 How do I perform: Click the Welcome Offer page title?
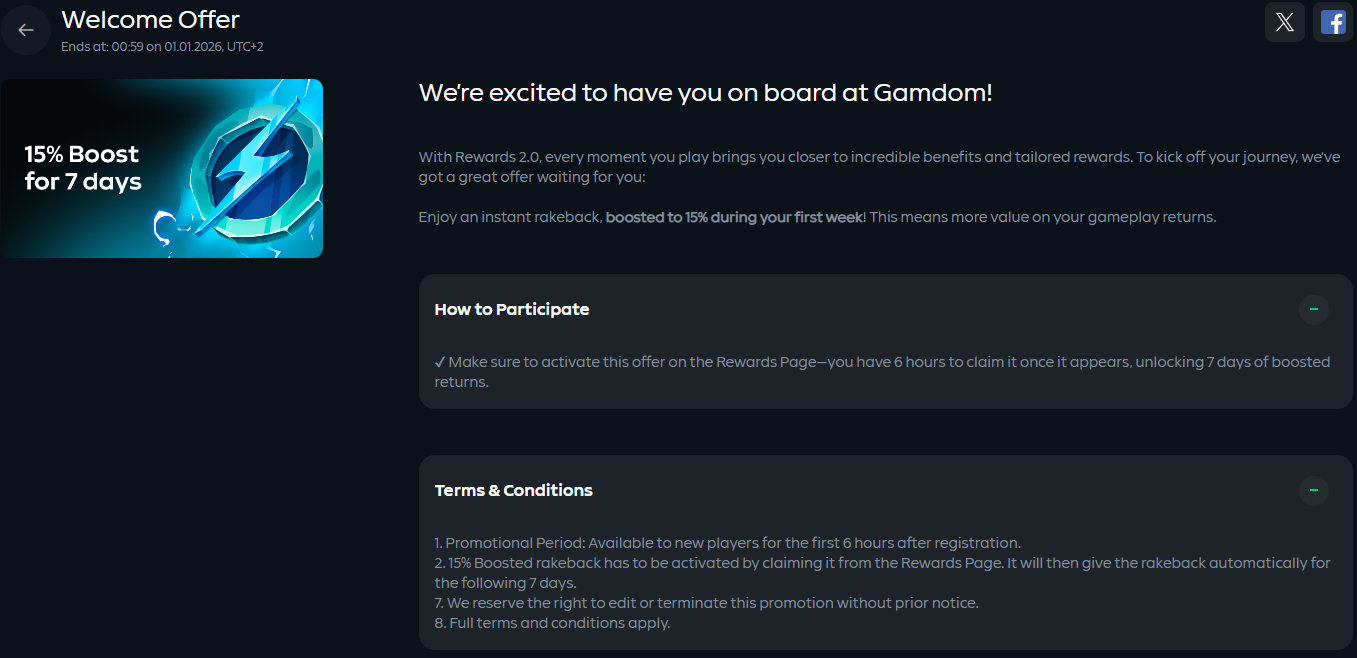tap(150, 19)
